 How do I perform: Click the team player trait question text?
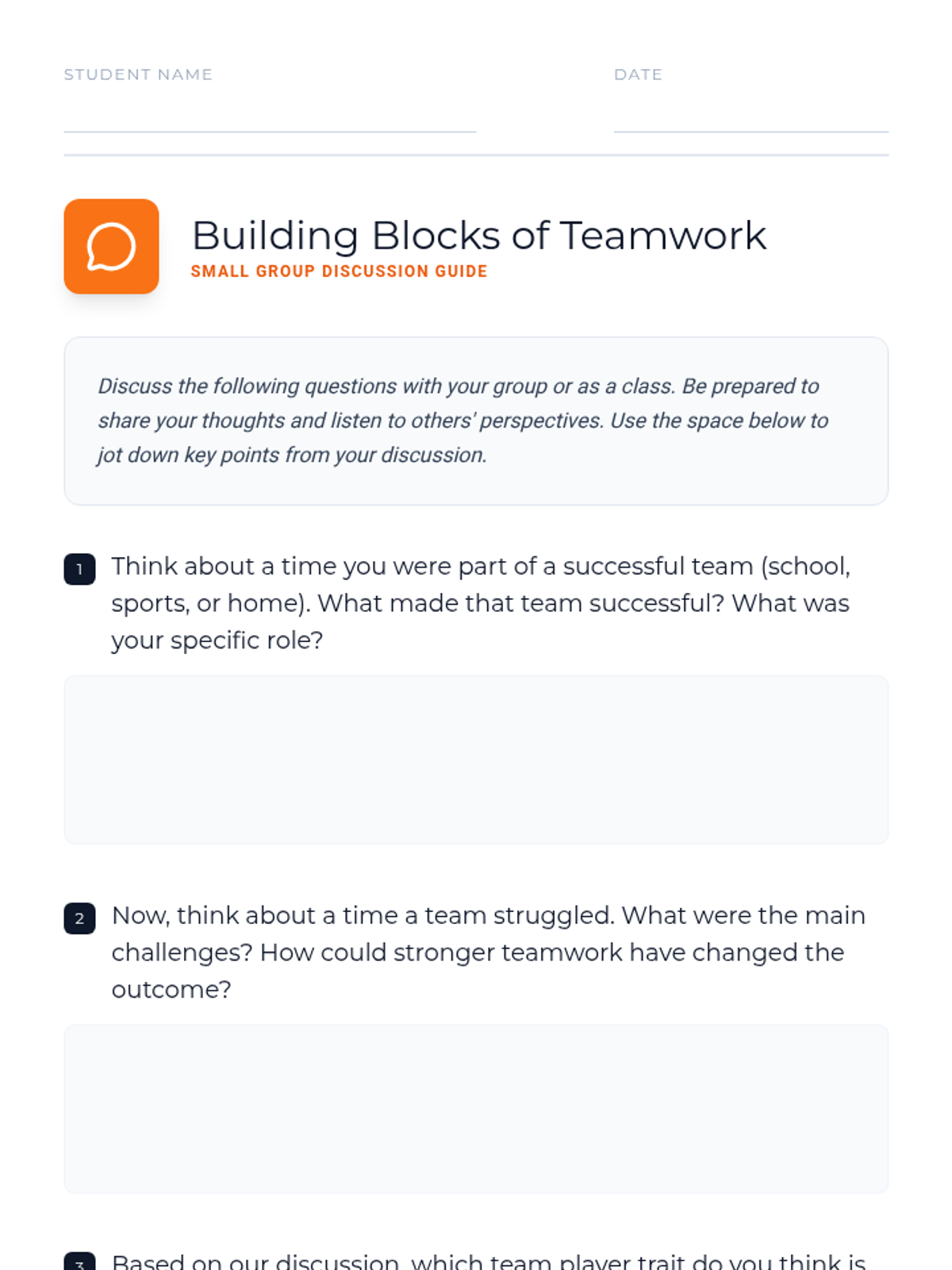[489, 1261]
